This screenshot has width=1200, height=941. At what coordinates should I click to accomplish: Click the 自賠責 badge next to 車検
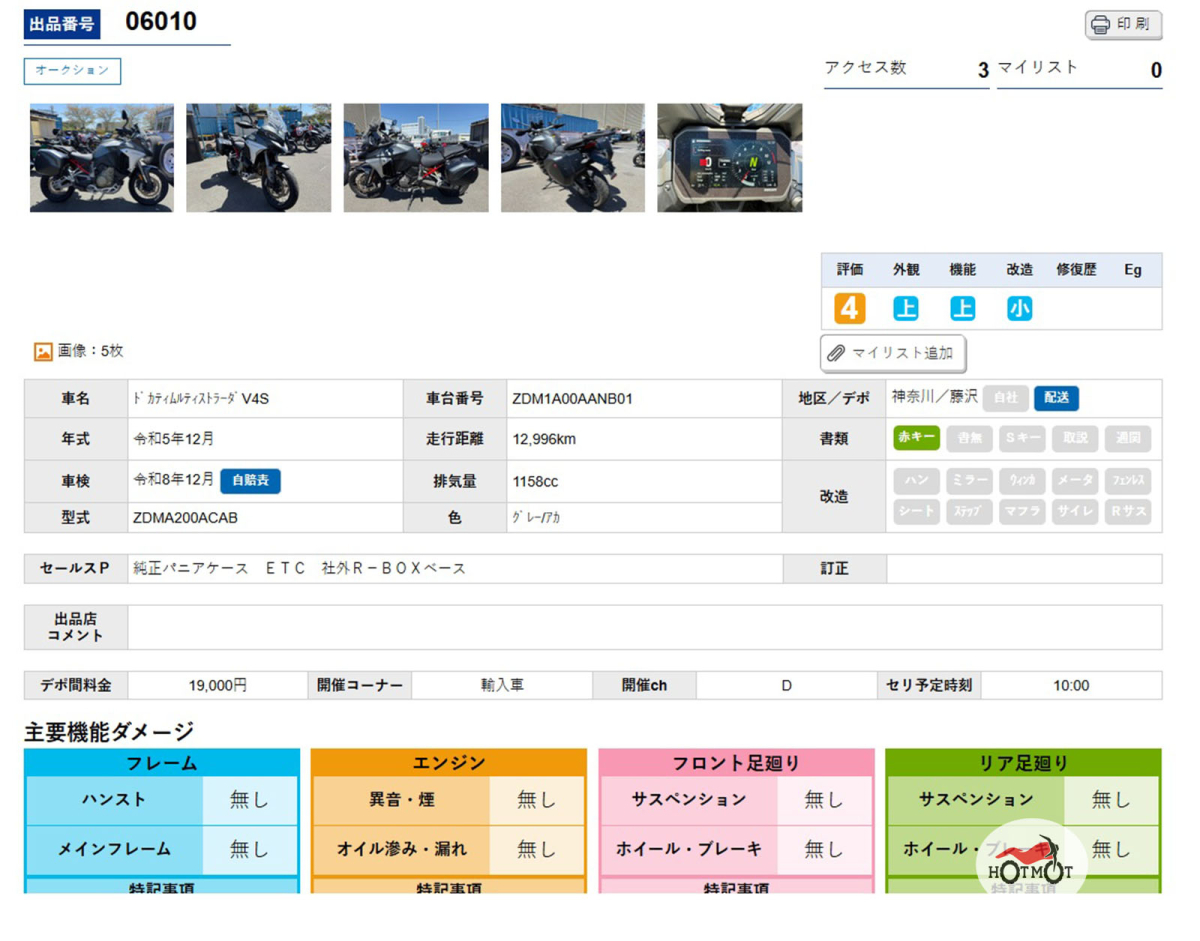click(x=250, y=481)
